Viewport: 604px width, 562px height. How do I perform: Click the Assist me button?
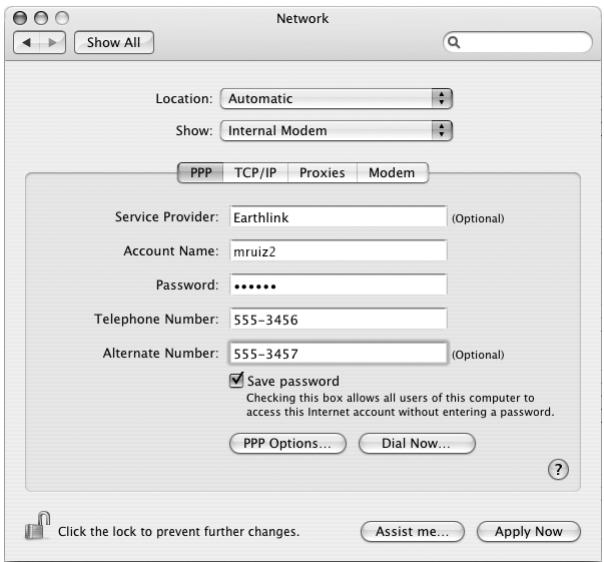tap(413, 532)
